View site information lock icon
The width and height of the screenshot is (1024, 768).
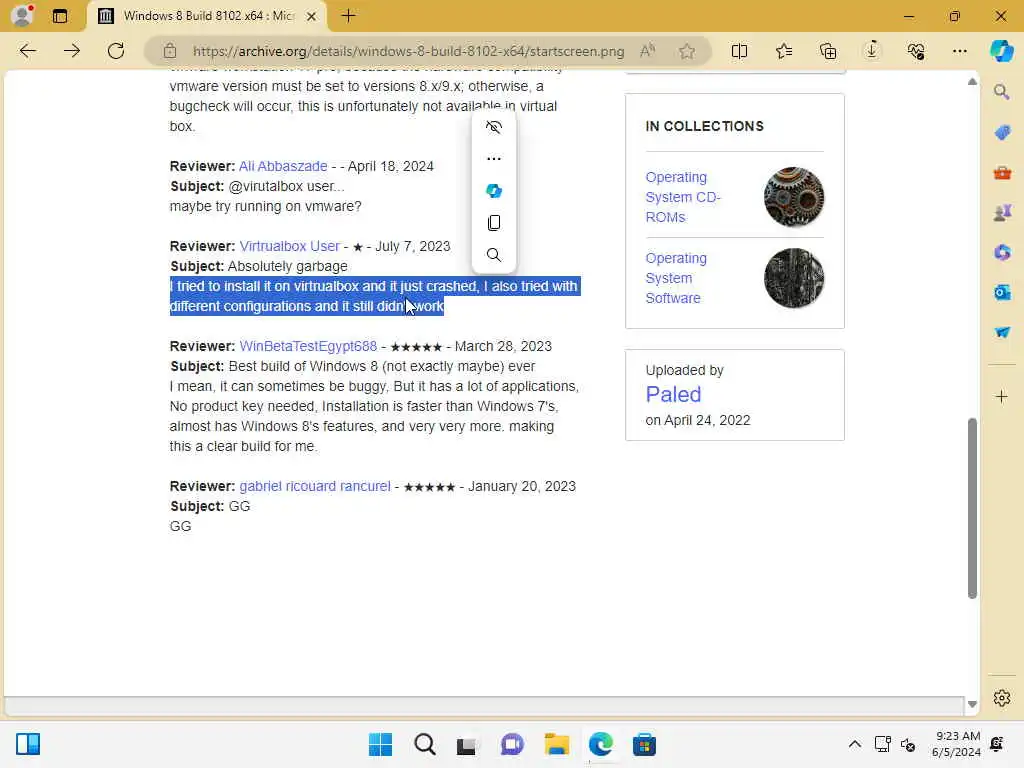point(170,51)
